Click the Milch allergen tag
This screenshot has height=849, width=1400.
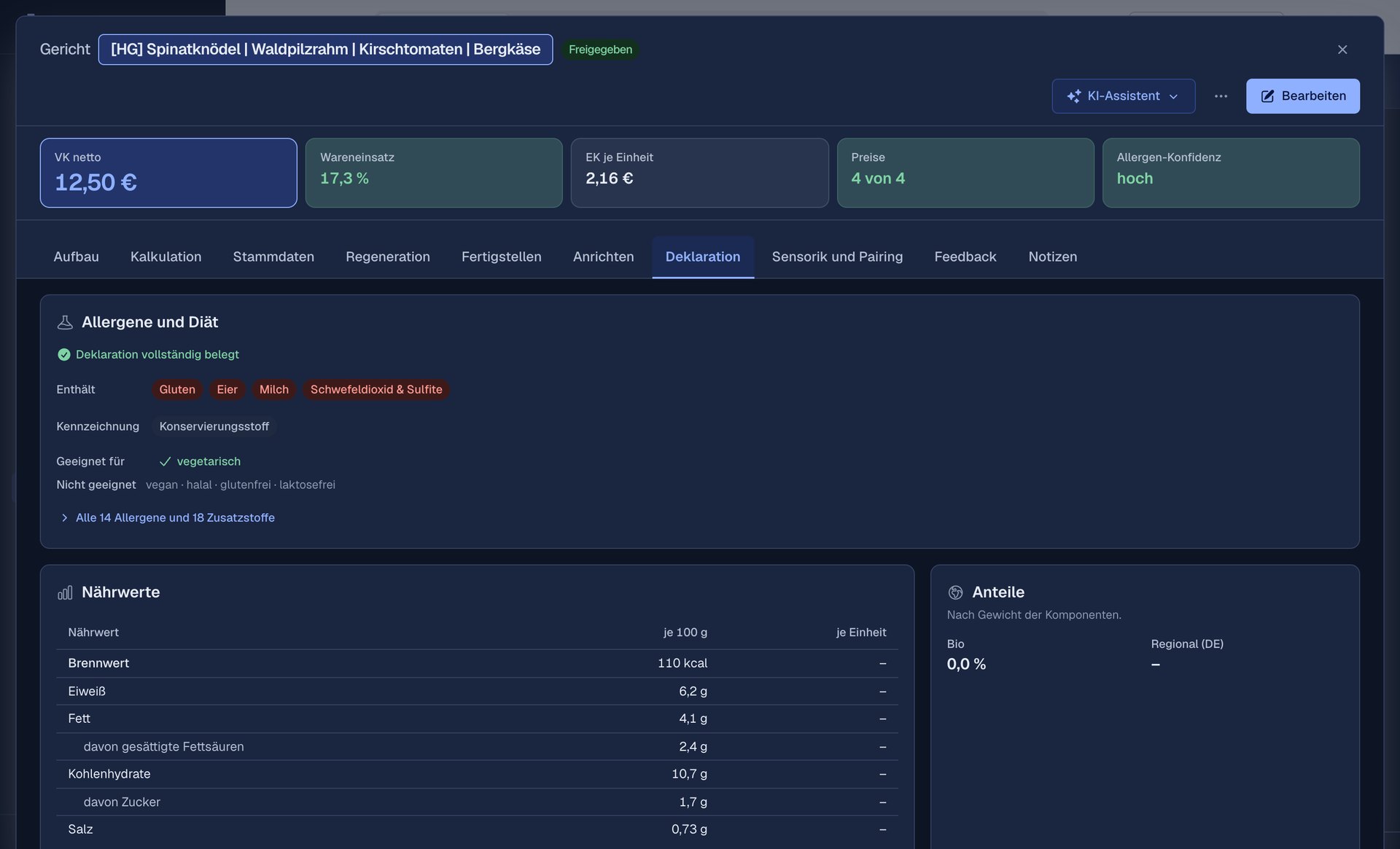coord(274,390)
